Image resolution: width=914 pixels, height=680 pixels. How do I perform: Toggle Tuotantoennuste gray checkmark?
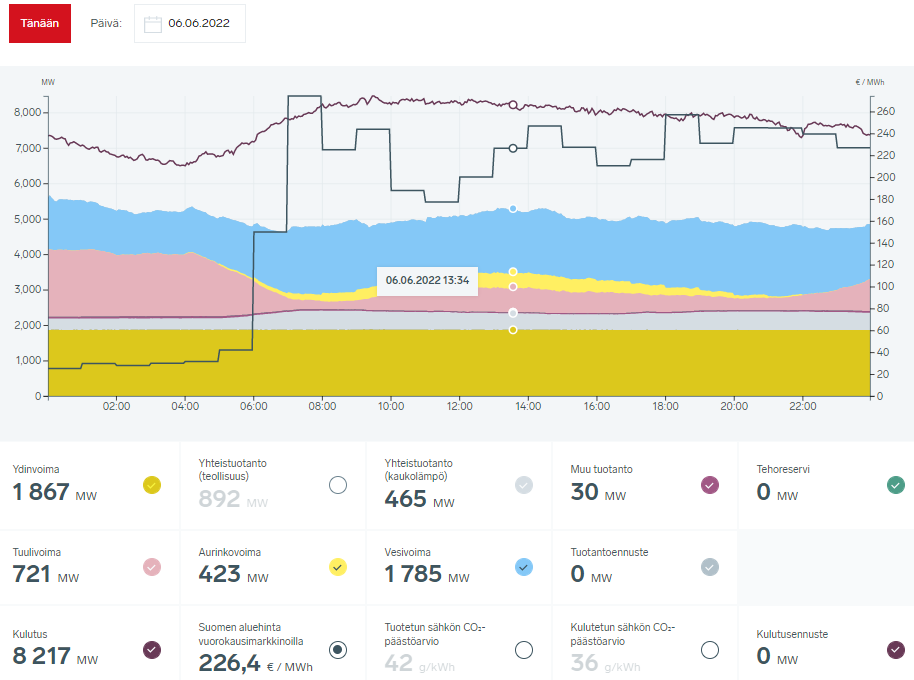[710, 567]
